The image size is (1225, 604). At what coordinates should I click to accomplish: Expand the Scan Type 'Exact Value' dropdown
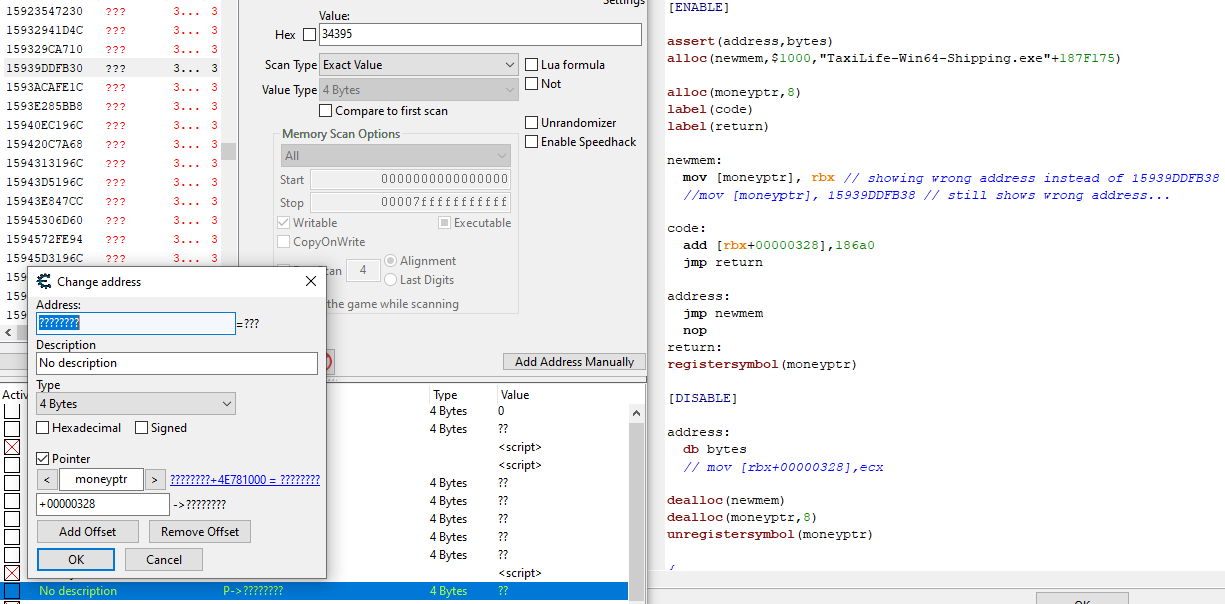(x=418, y=65)
